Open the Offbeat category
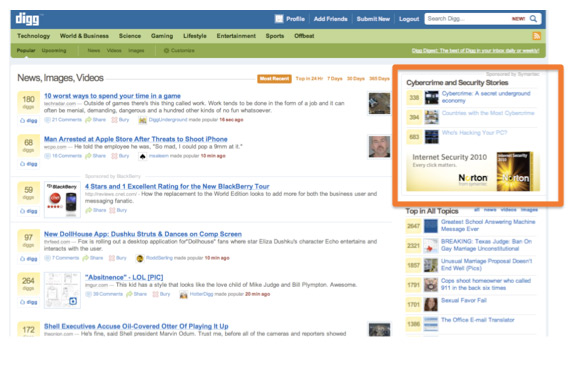 click(304, 36)
